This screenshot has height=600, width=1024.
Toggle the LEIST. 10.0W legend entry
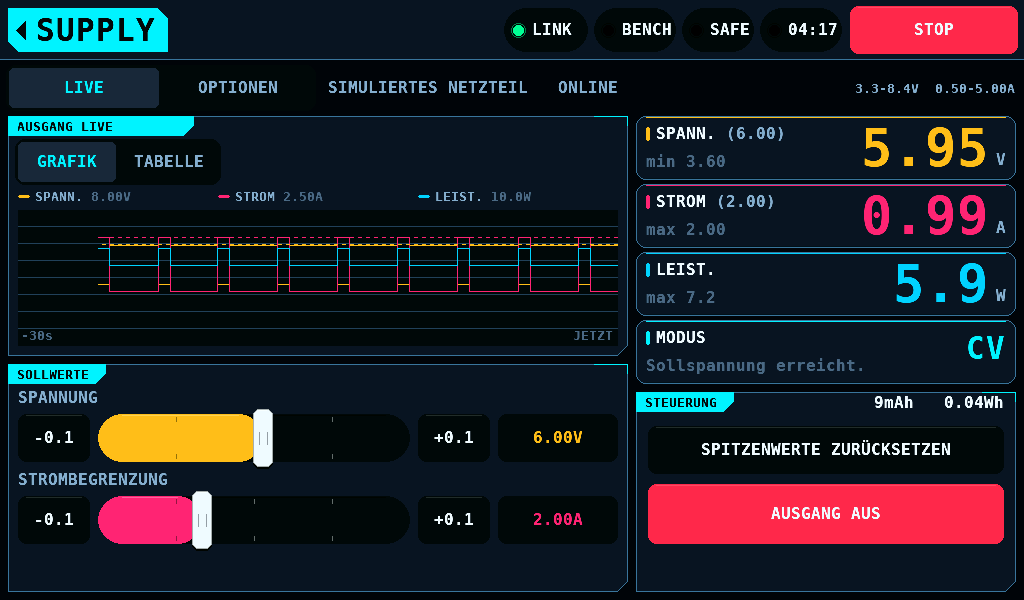tap(475, 197)
